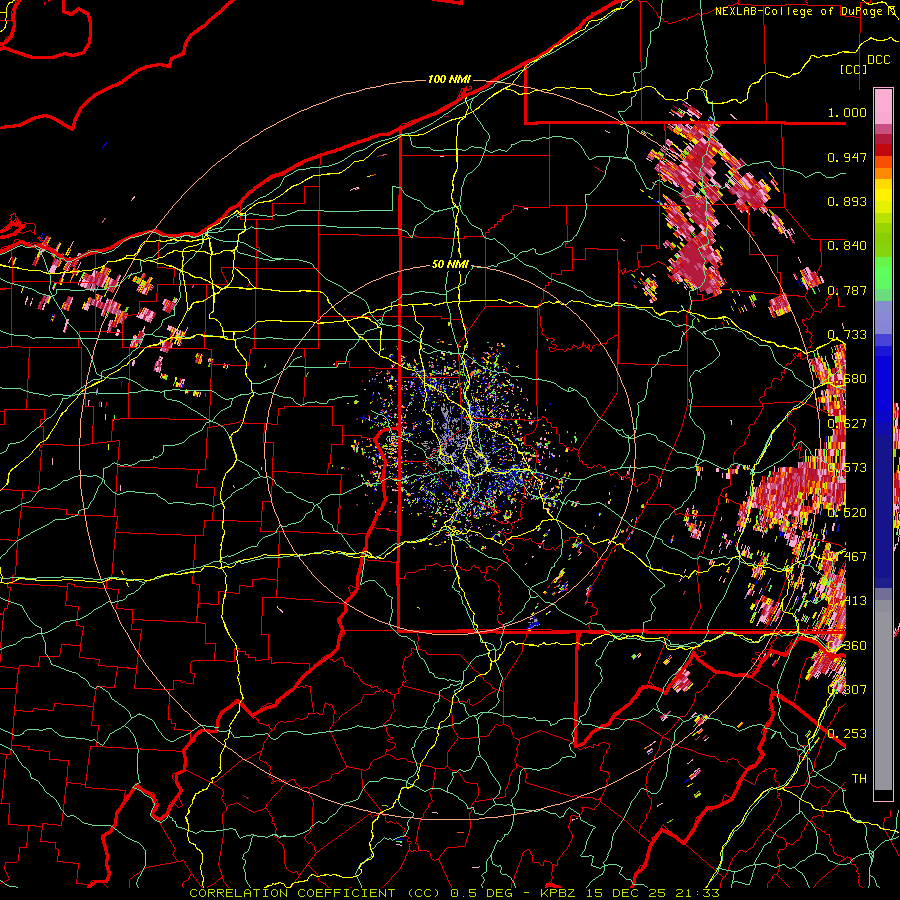Click the 0.787 scale value
900x900 pixels.
point(847,290)
